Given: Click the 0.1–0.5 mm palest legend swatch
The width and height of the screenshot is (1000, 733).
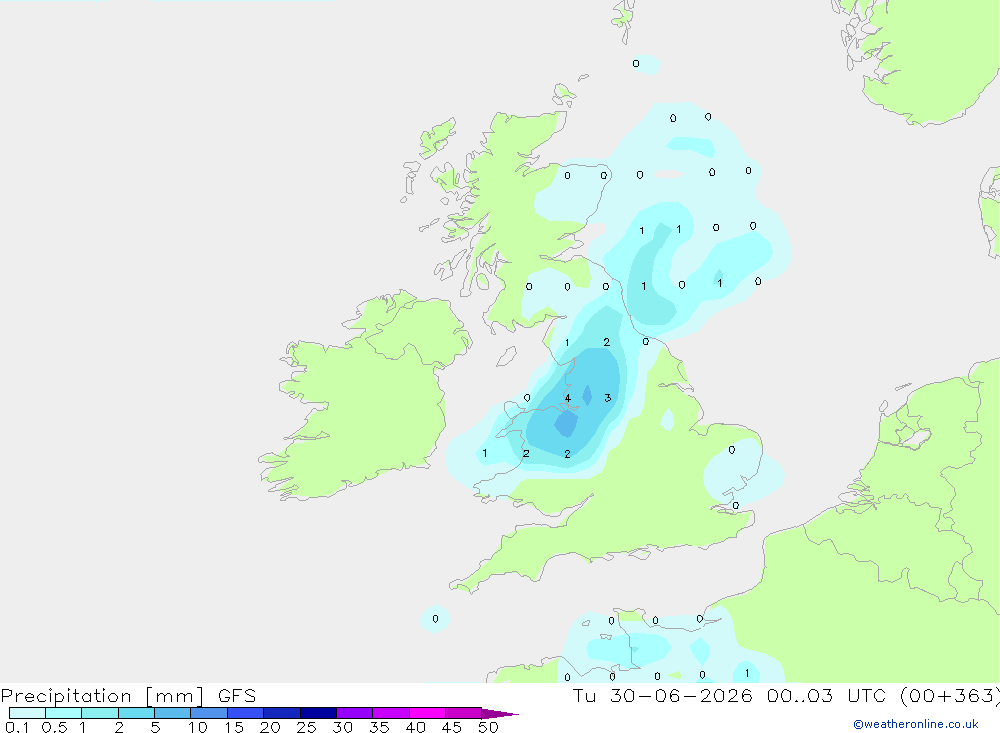Looking at the screenshot, I should [27, 713].
